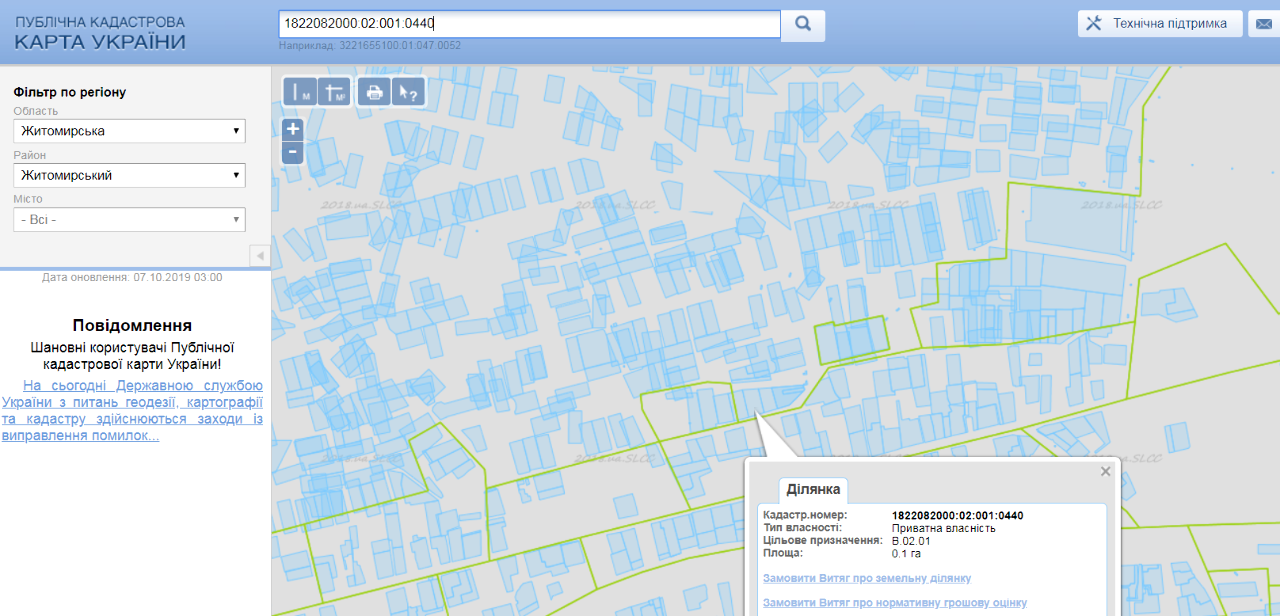Collapse the left filter panel arrow
Viewport: 1280px width, 616px height.
click(260, 255)
